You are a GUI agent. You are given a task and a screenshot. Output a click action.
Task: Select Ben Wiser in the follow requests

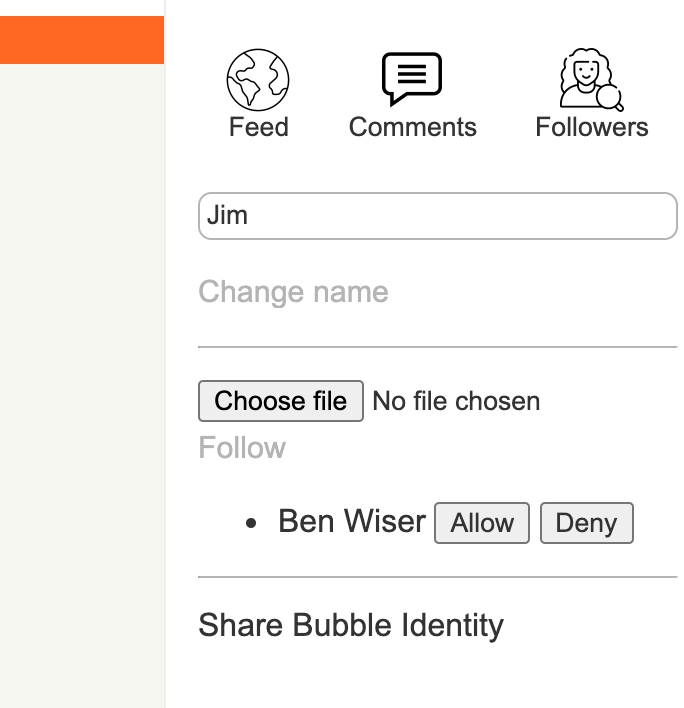coord(352,521)
